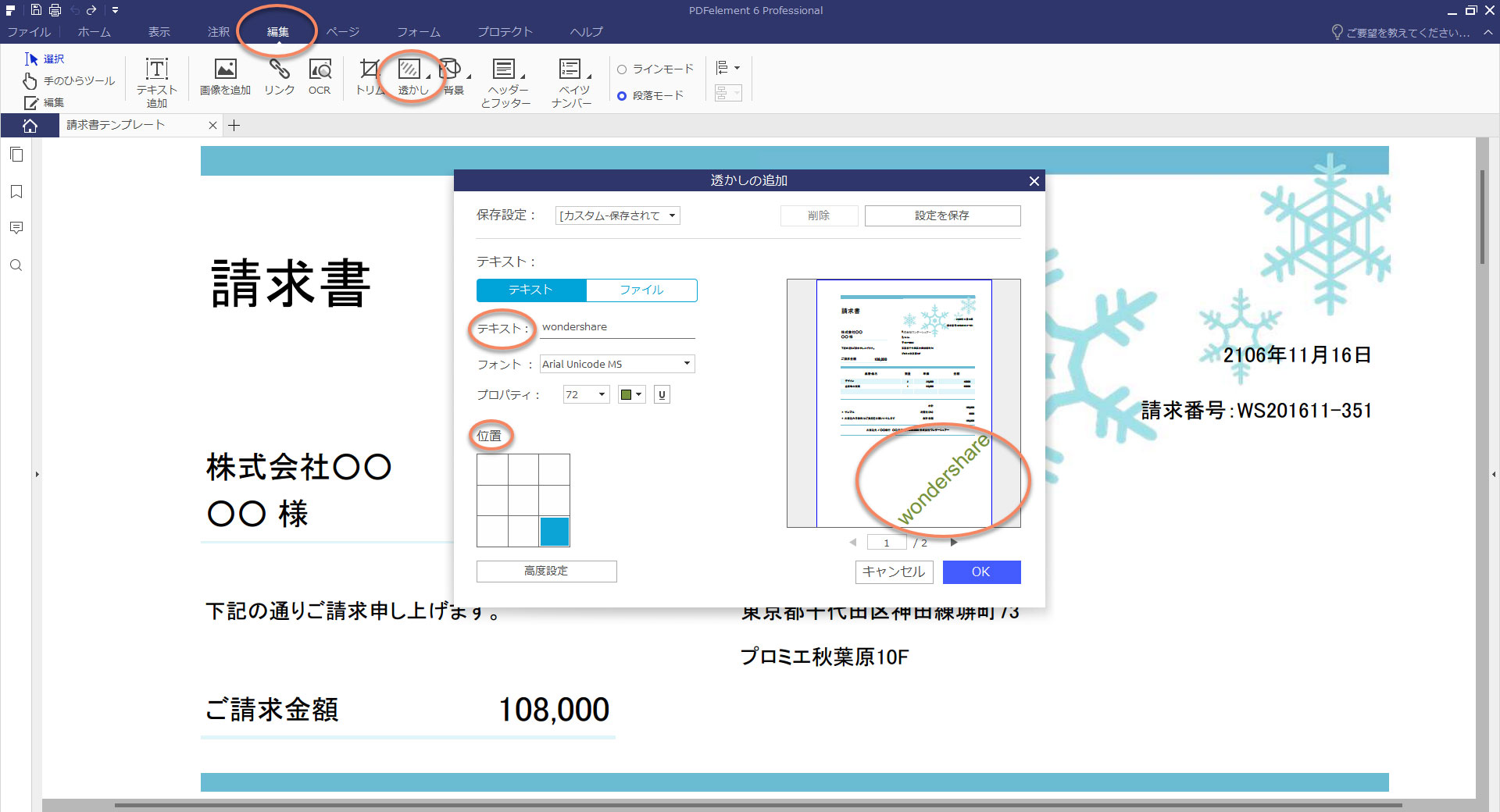Open the search panel in the left sidebar

tap(16, 265)
